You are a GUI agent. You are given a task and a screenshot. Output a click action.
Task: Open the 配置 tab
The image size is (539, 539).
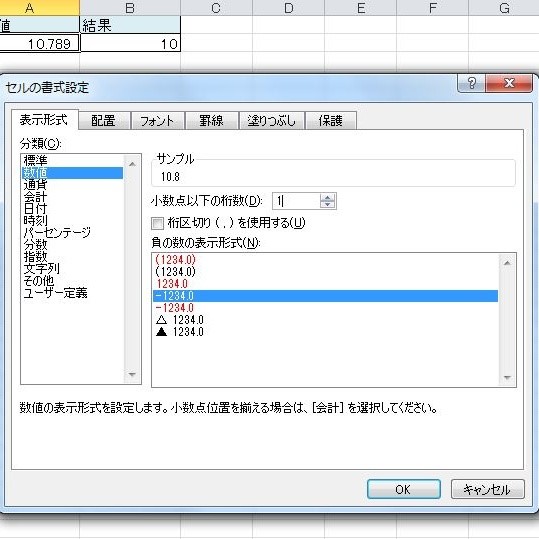[x=103, y=121]
